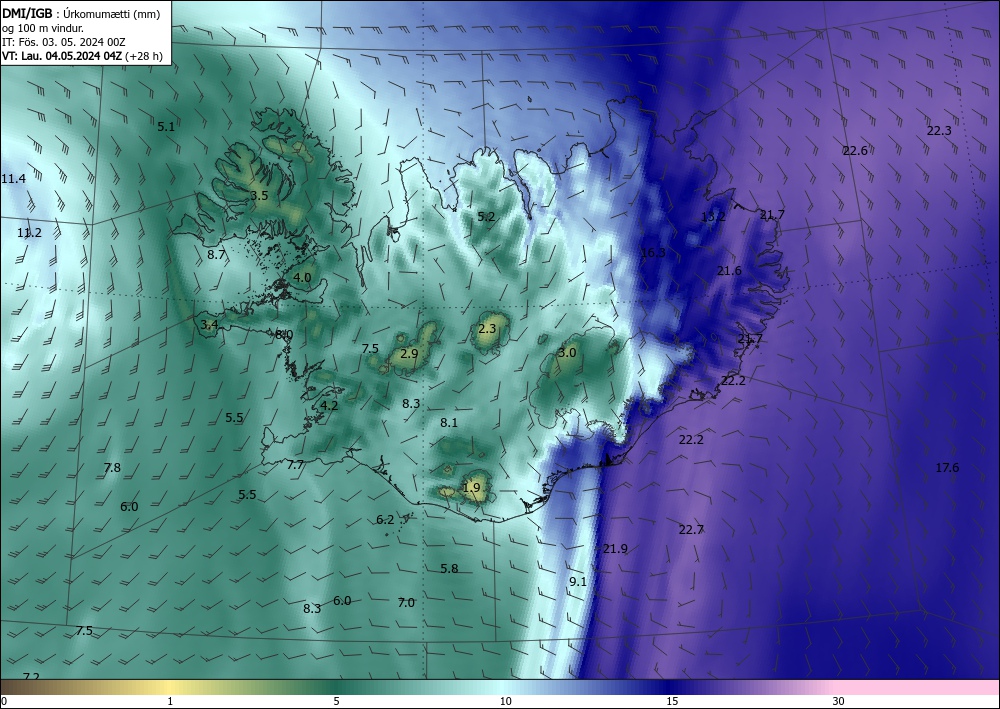Click the legend tick label 1

170,701
